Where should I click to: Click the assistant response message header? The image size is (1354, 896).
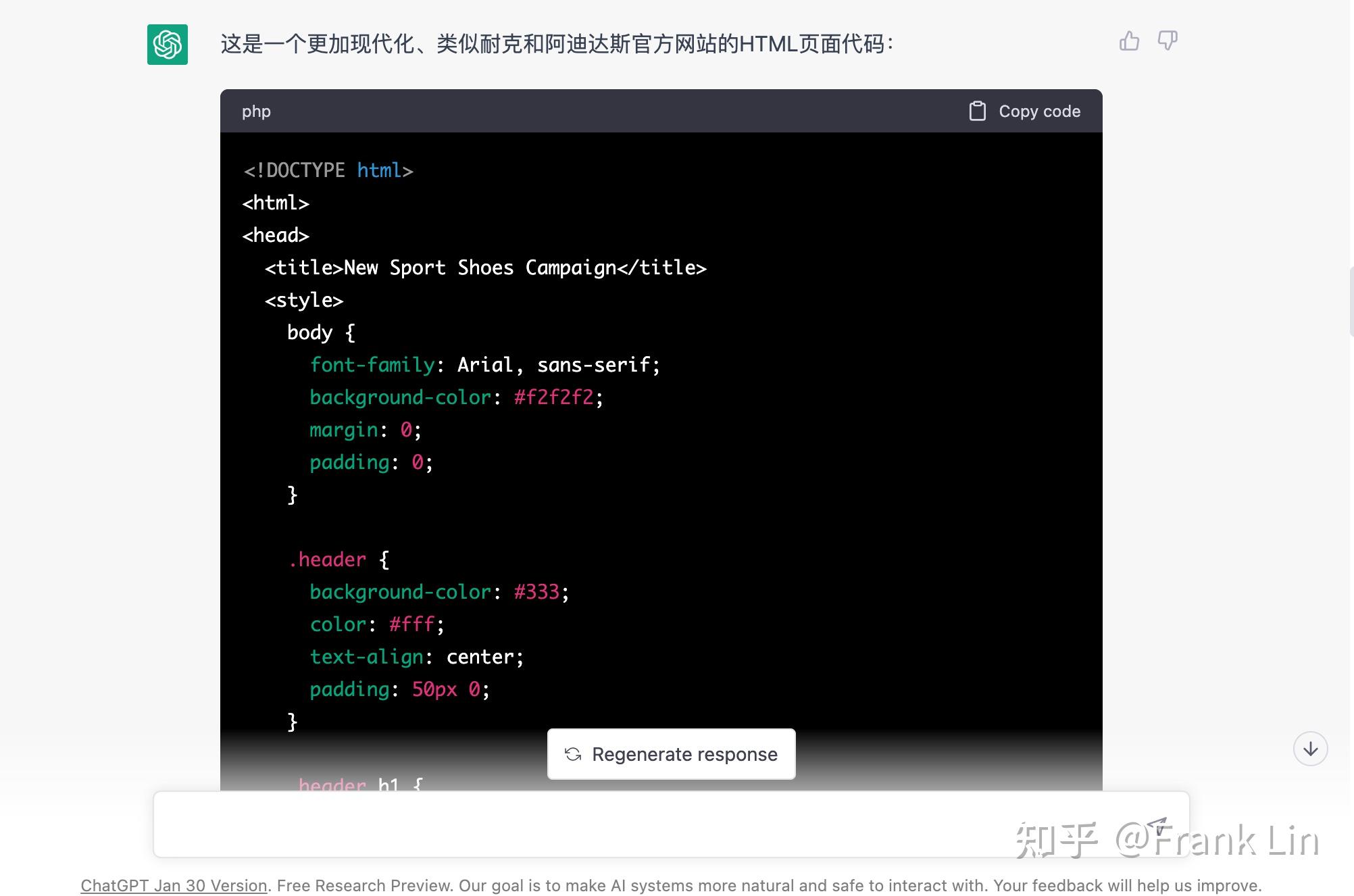pyautogui.click(x=555, y=43)
